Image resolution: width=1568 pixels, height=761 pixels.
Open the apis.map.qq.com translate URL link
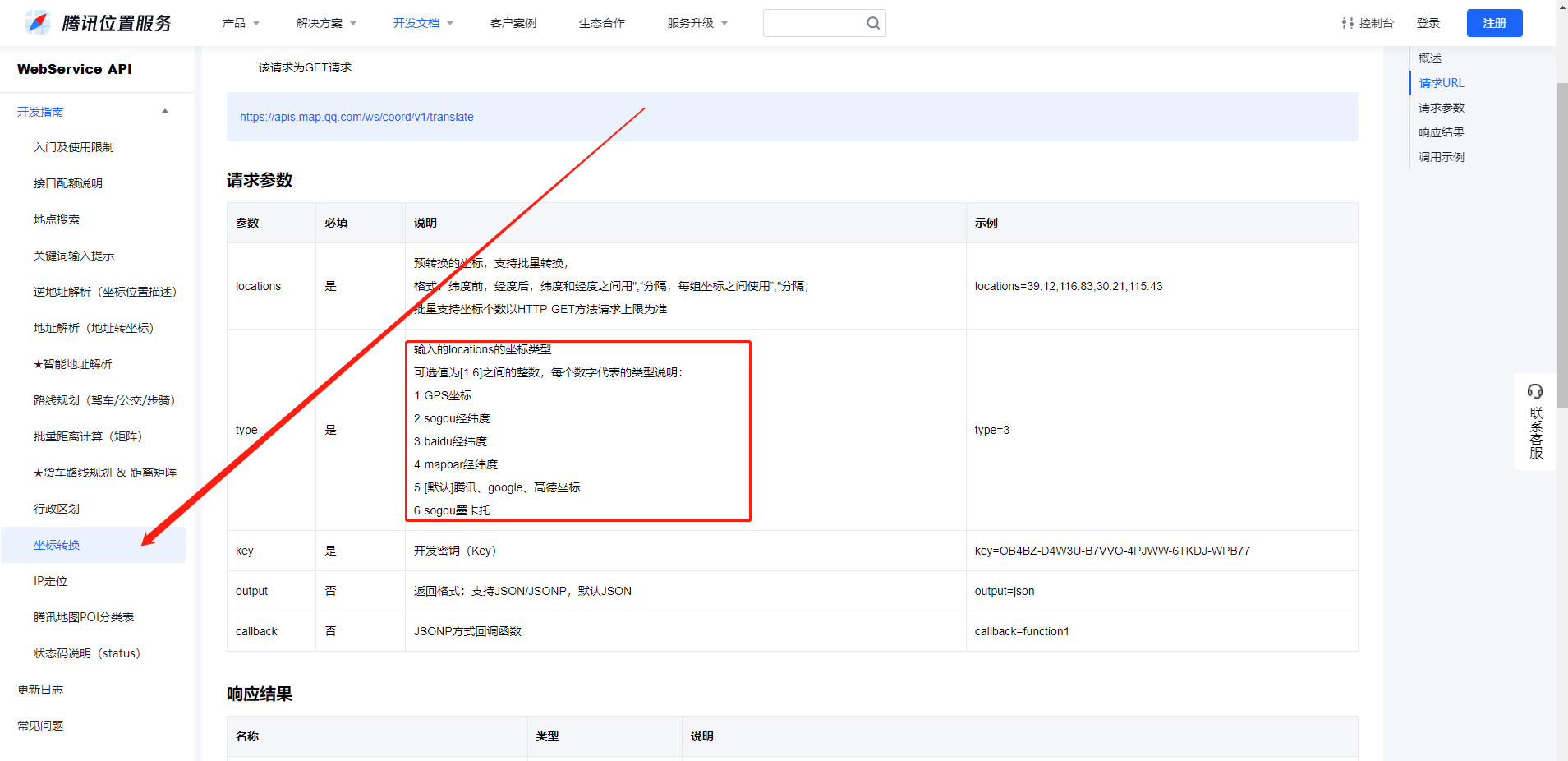(x=356, y=117)
